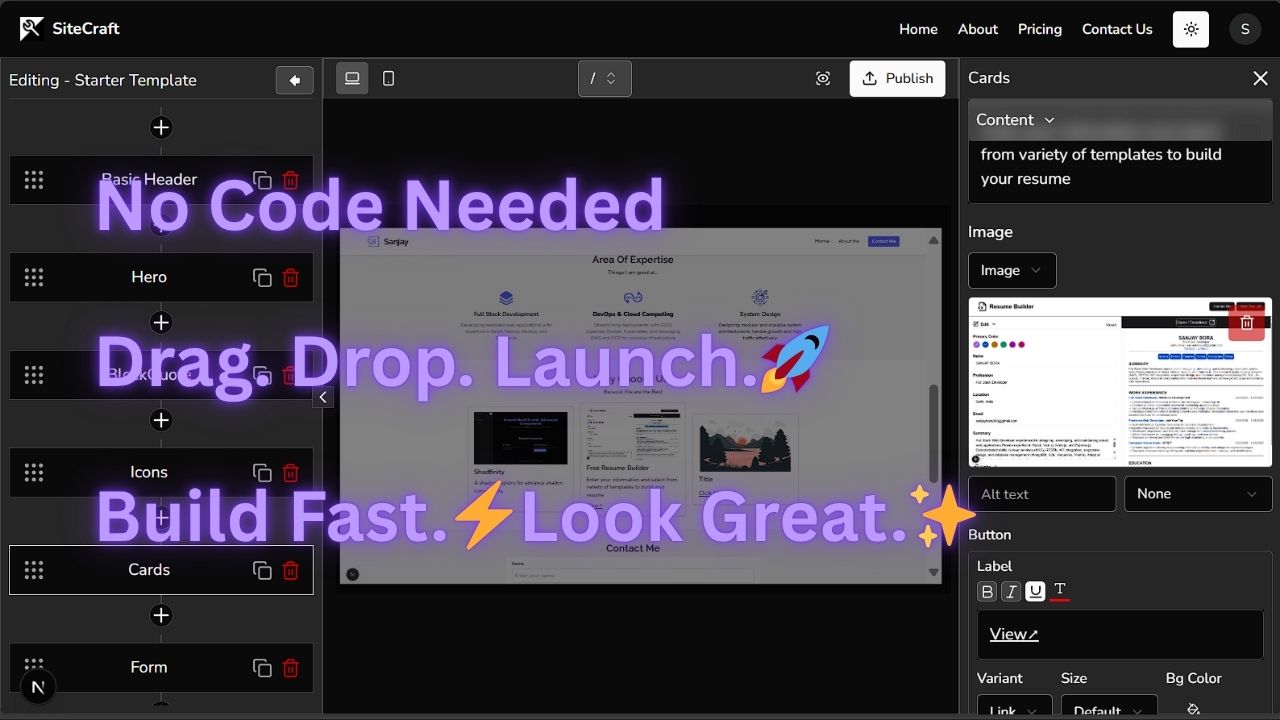Click the preview scan icon beside Publish

[823, 79]
